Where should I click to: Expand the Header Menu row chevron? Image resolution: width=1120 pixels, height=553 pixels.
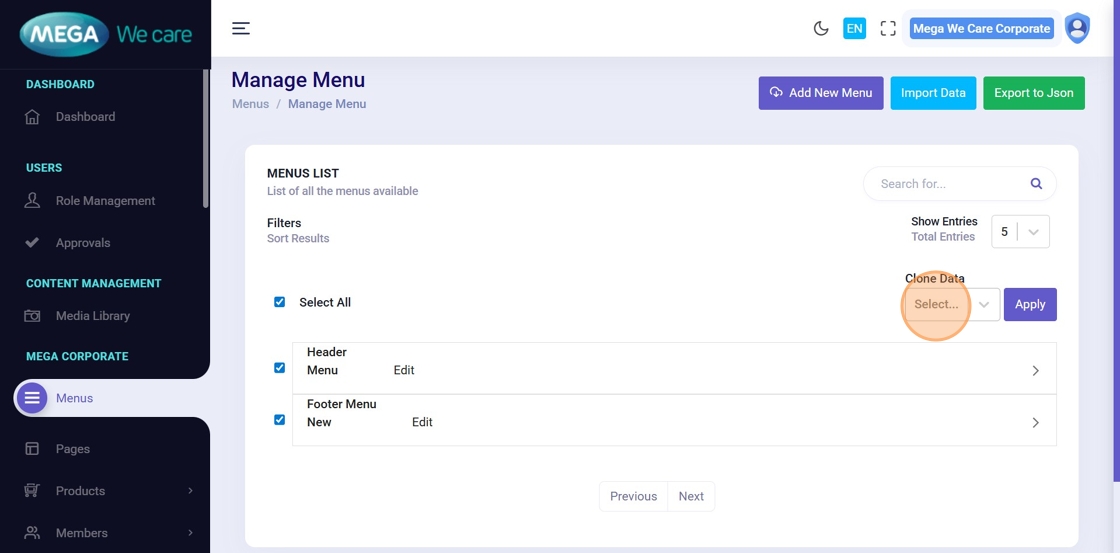point(1035,371)
